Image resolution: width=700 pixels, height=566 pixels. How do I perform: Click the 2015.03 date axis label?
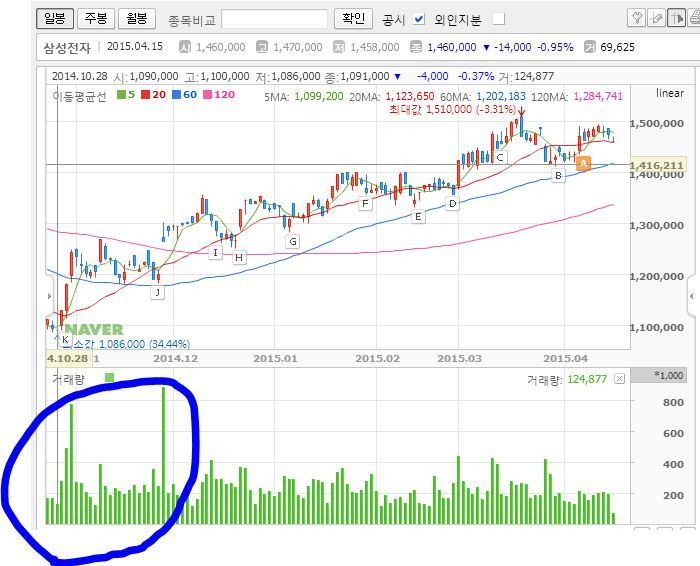click(460, 358)
